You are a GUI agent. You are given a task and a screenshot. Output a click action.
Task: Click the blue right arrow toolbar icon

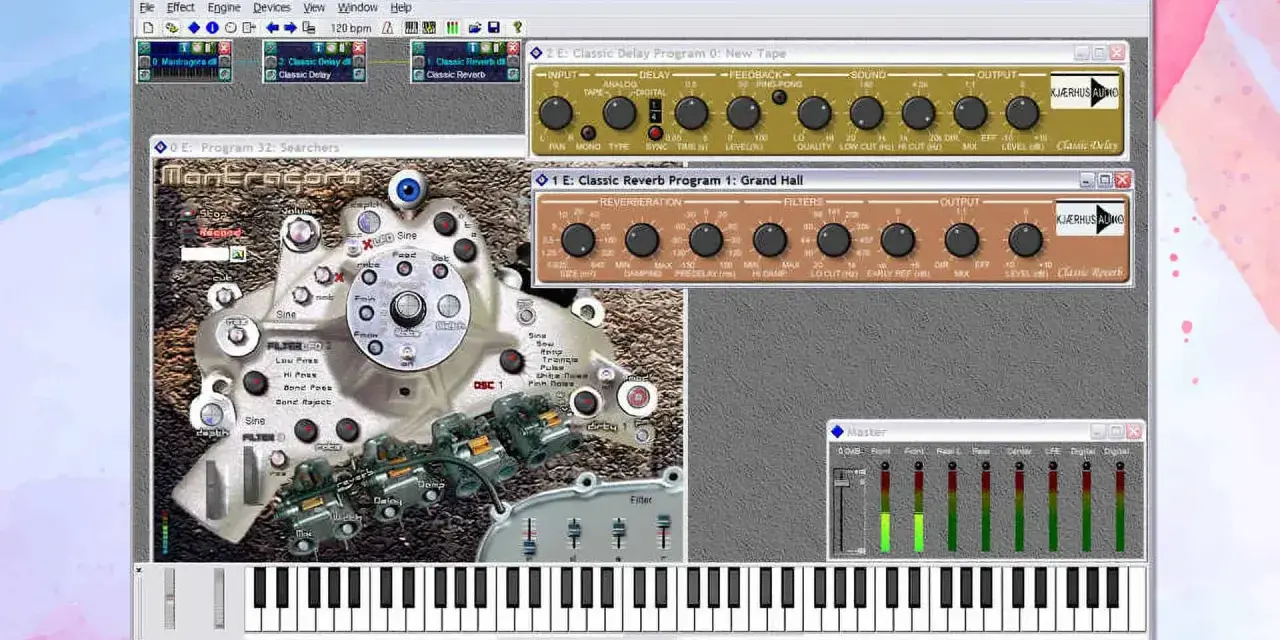click(290, 28)
